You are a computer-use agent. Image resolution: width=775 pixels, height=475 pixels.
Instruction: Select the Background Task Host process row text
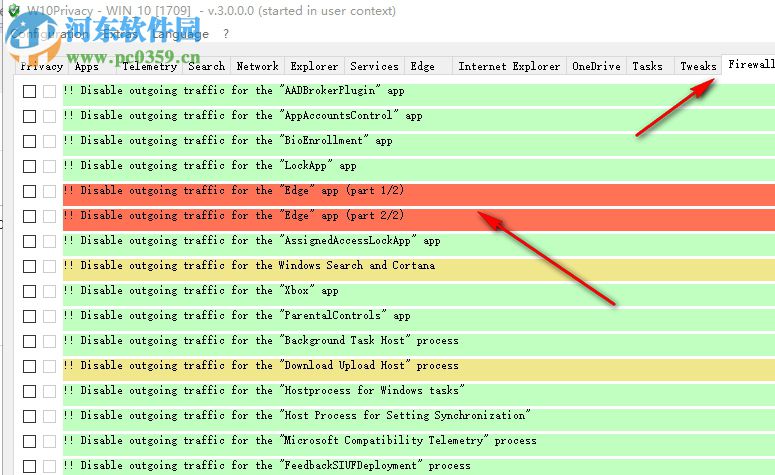[261, 341]
